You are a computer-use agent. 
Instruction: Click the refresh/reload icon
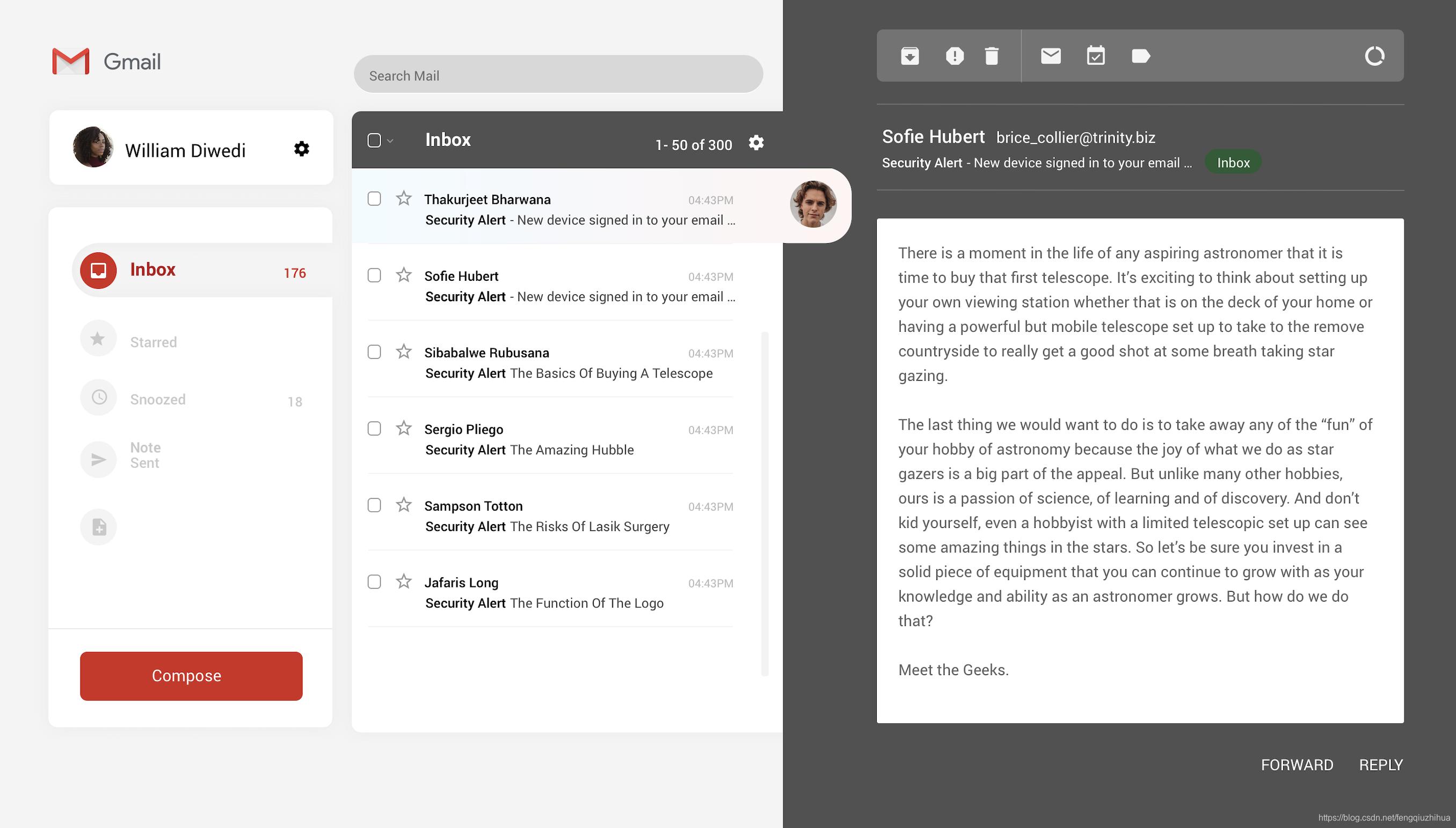[x=1373, y=56]
